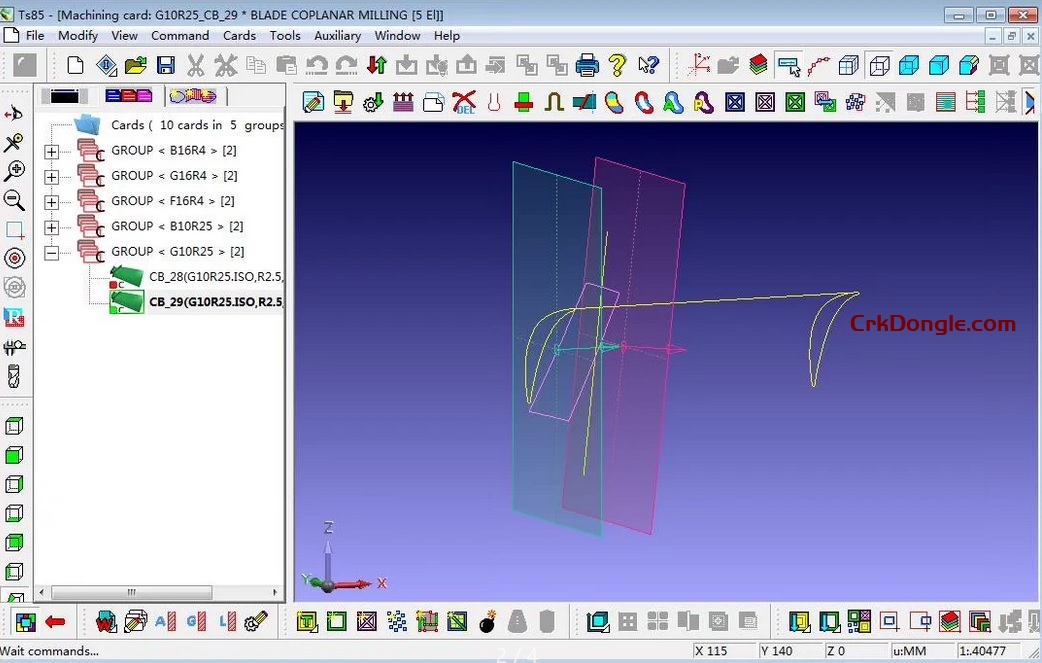Open the Cards menu

[239, 35]
